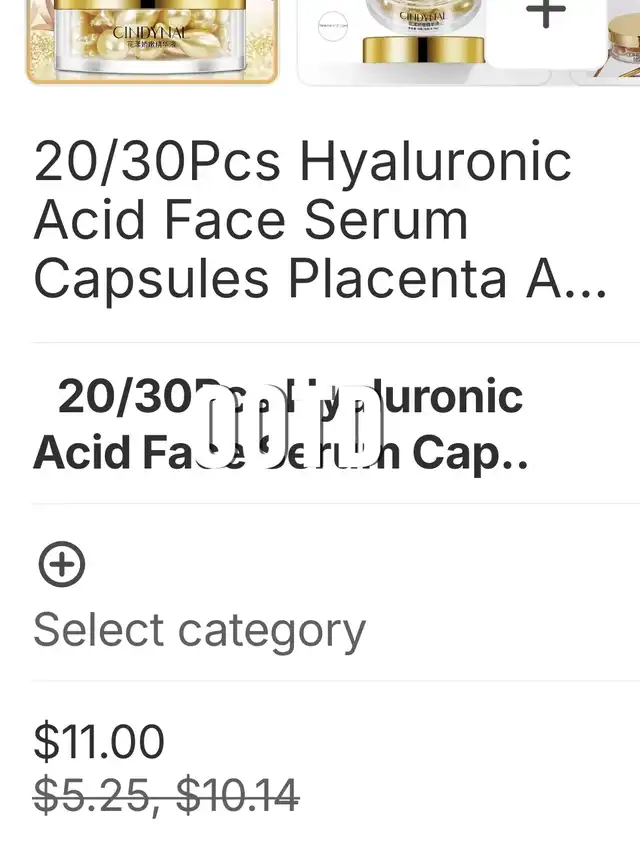This screenshot has height=853, width=640.
Task: Click the circled plus icon above Select category
Action: [61, 564]
